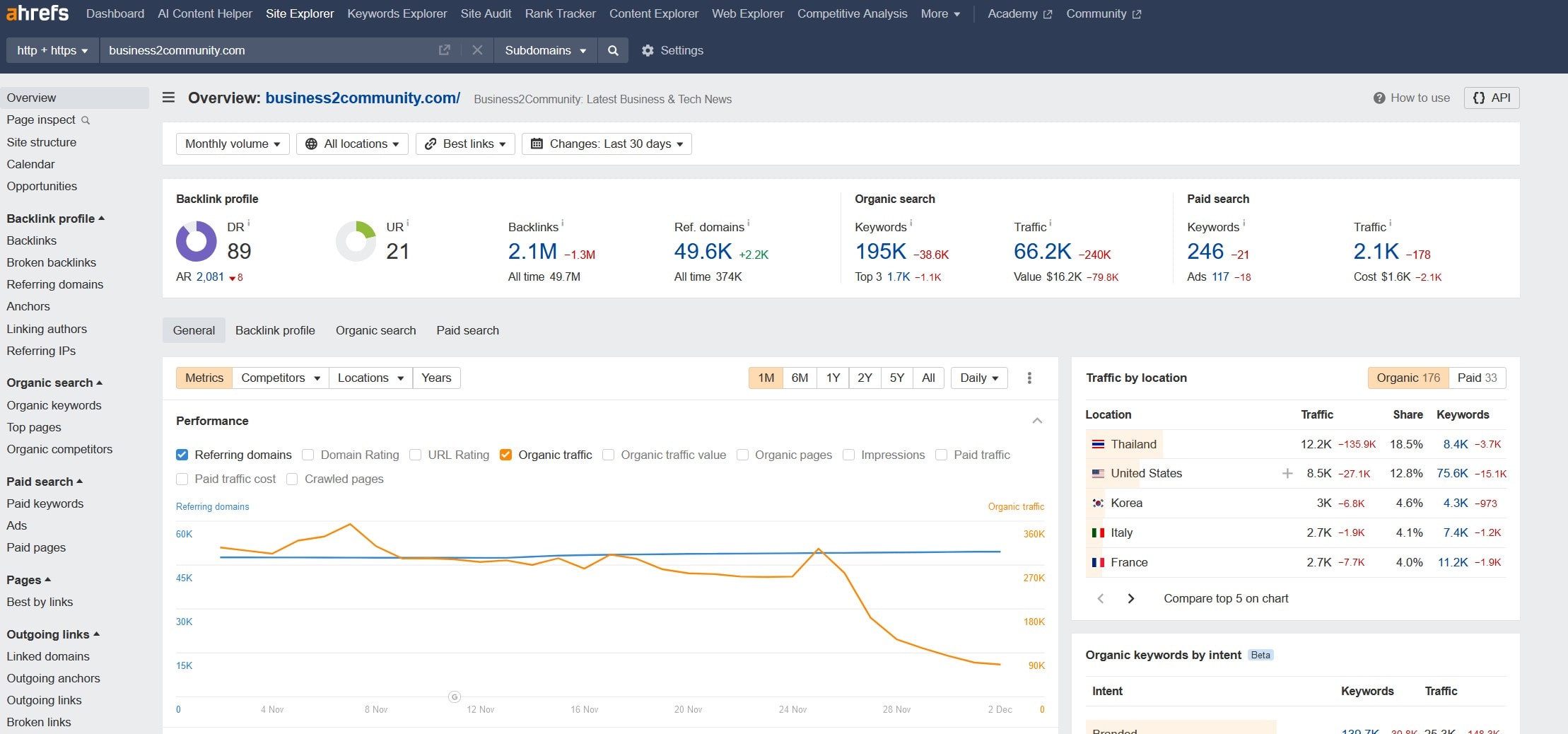The image size is (1568, 734).
Task: Click the UR donut chart
Action: click(356, 241)
